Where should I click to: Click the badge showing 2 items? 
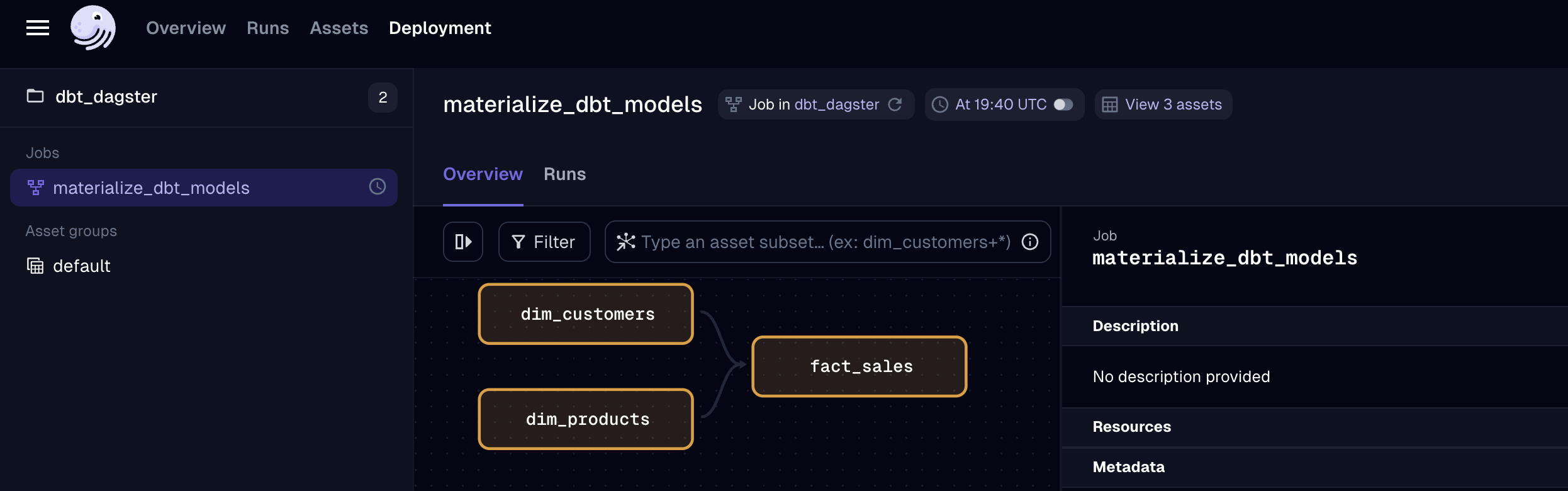click(383, 97)
